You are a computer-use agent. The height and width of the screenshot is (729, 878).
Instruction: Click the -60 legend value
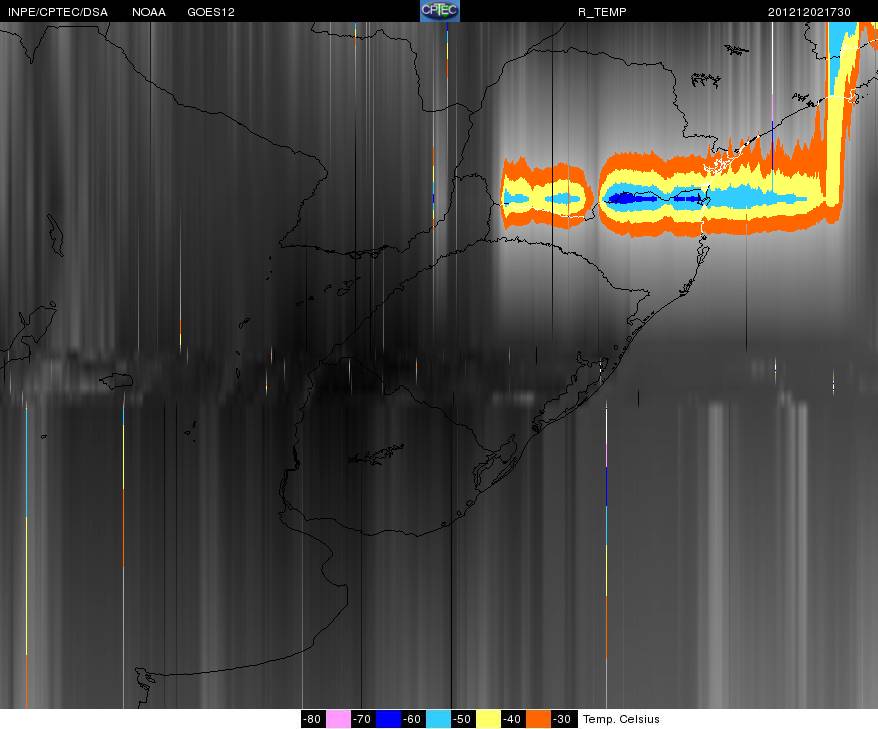click(413, 719)
